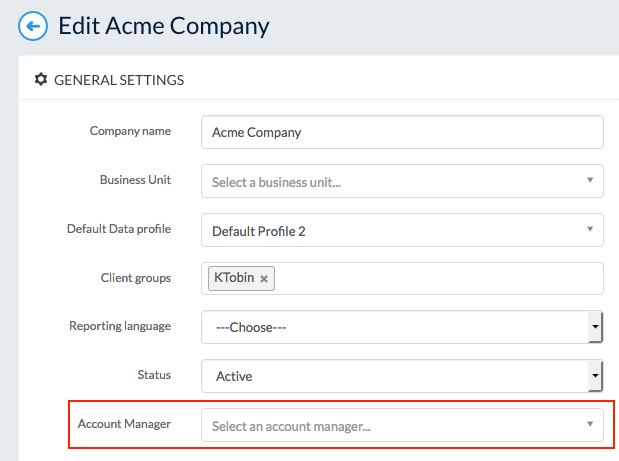
Task: Remove the KTobin client group tag
Action: pos(264,279)
